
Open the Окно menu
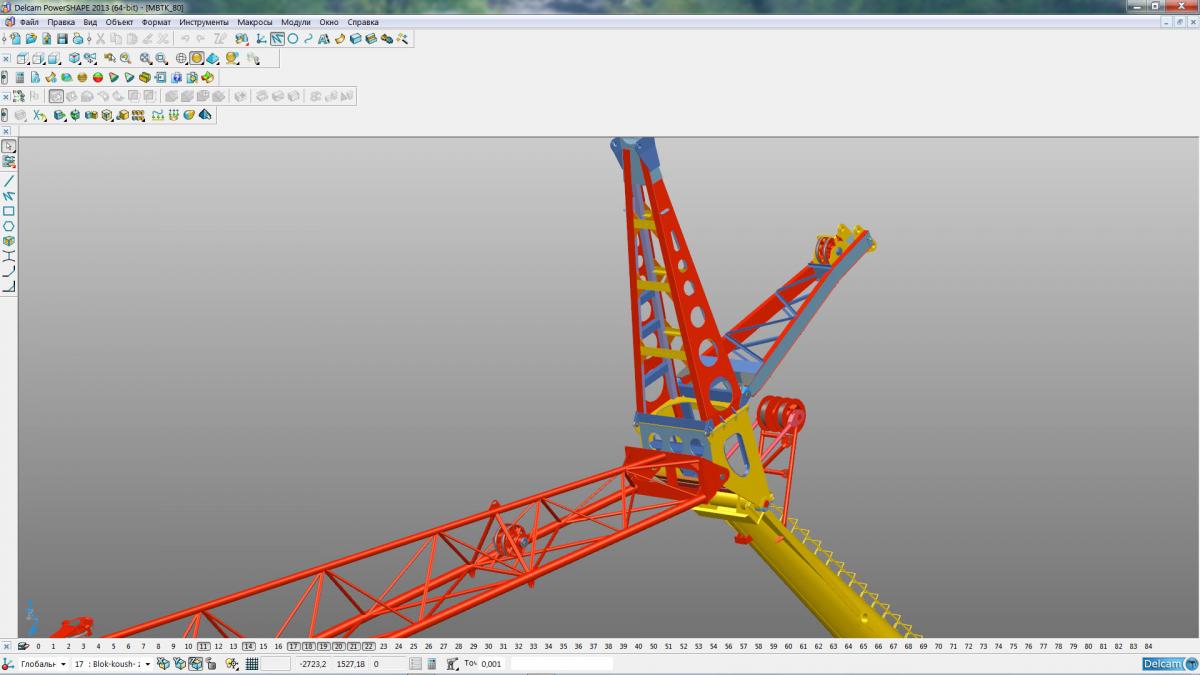coord(329,22)
